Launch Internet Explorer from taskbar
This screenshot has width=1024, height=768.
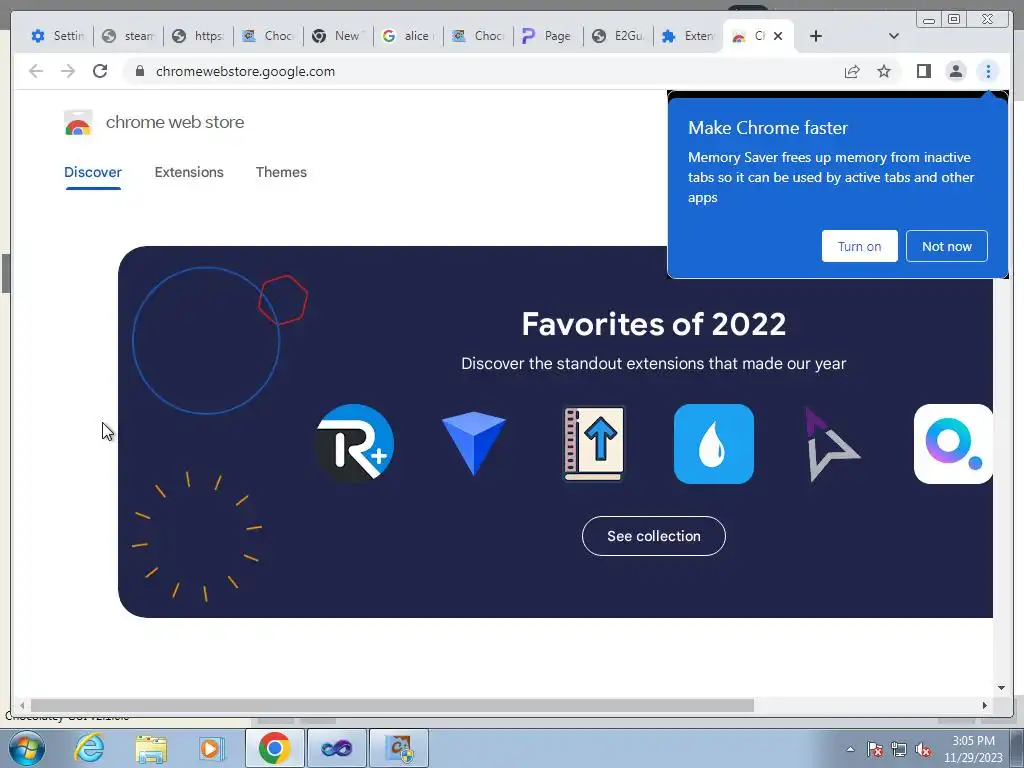pyautogui.click(x=89, y=748)
